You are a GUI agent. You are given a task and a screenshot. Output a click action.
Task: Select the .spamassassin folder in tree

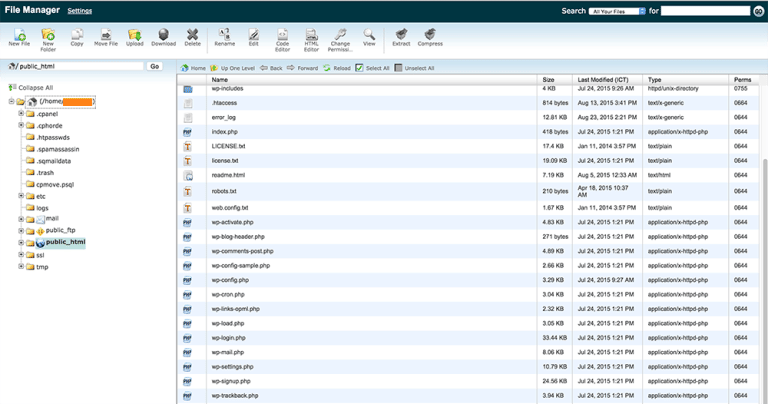57,149
